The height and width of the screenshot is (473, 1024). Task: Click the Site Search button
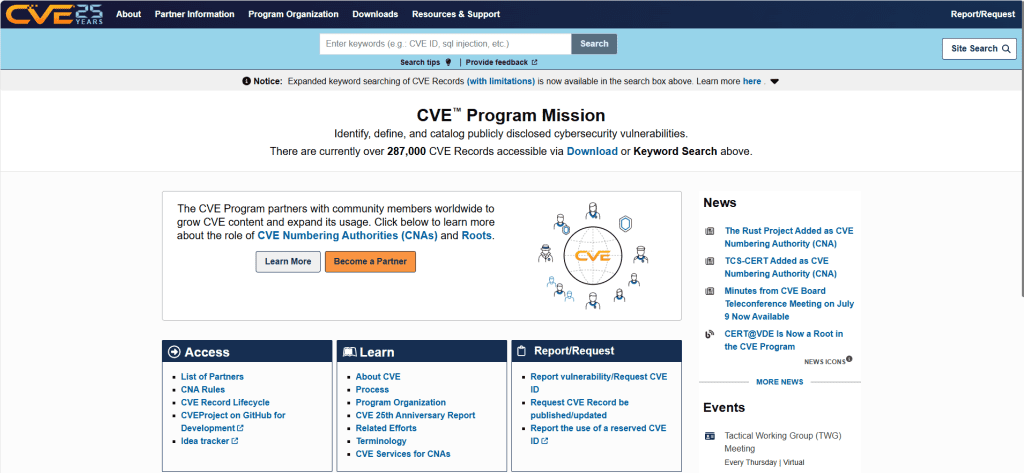(x=980, y=48)
